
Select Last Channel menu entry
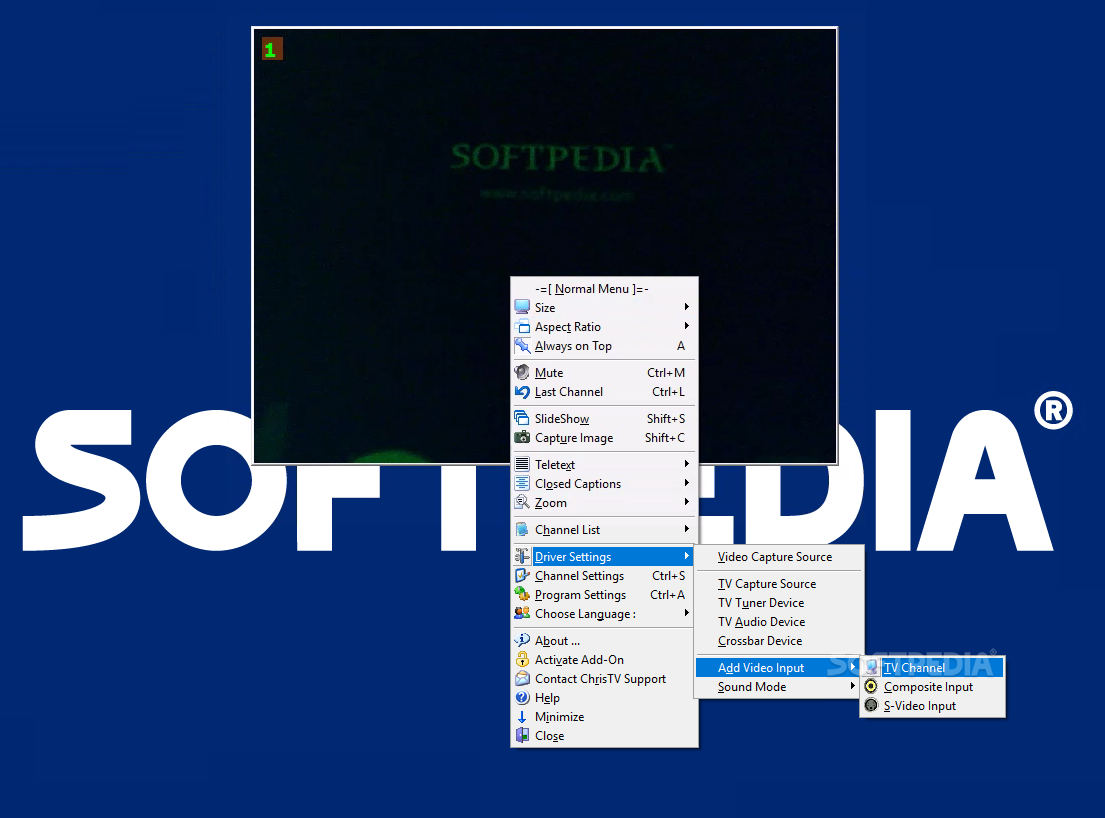[605, 392]
